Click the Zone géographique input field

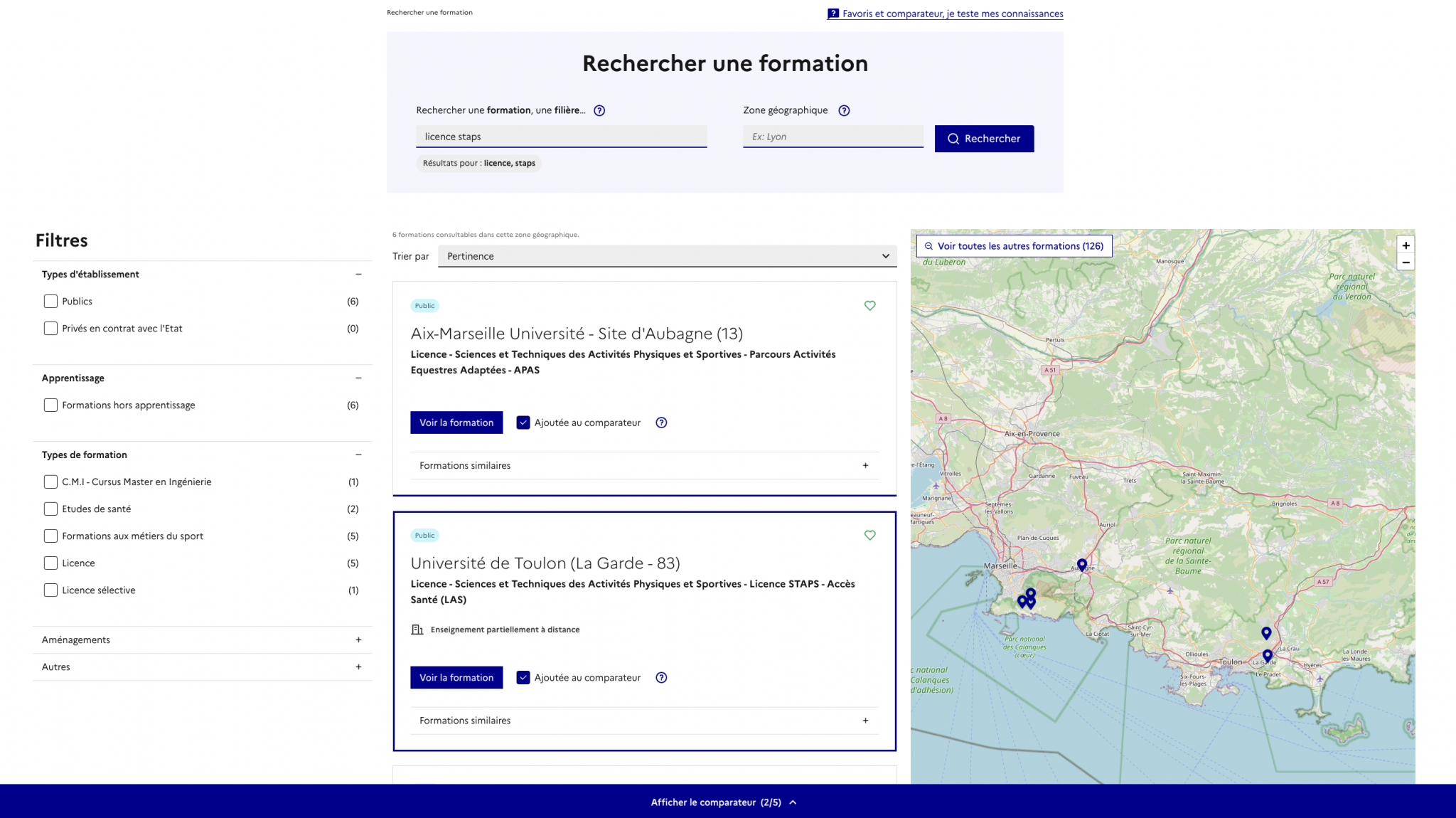click(x=833, y=136)
